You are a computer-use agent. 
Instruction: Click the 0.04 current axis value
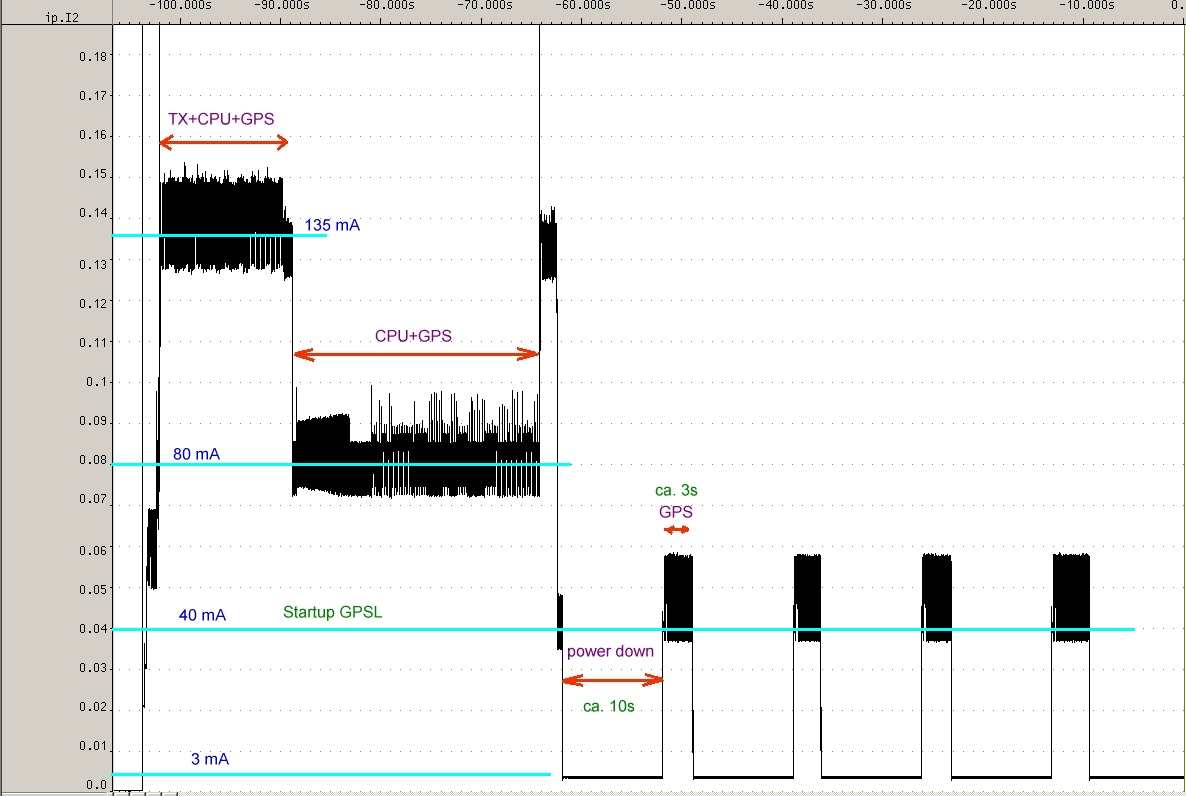point(94,629)
